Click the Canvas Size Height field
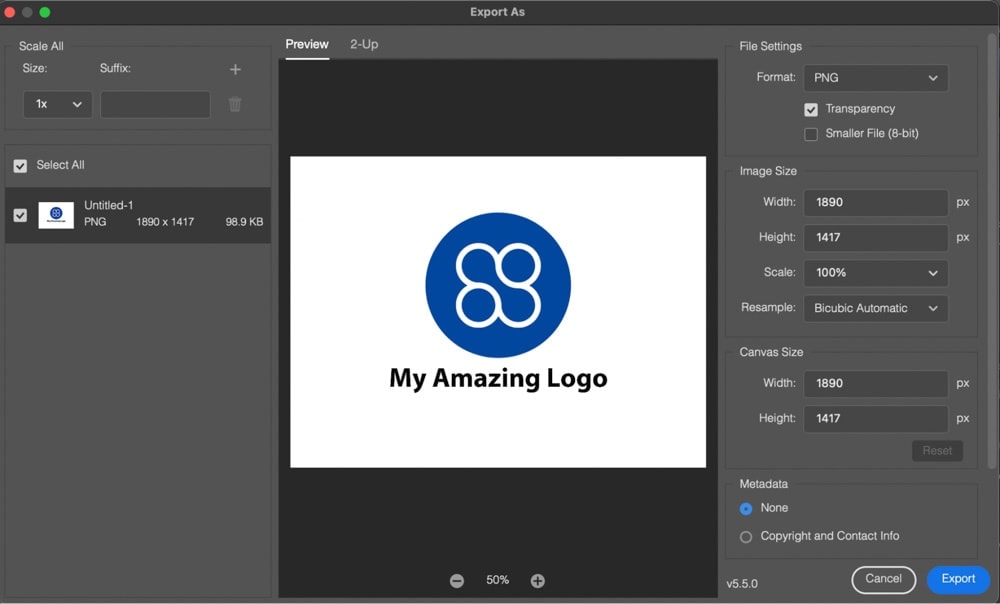The image size is (1000, 604). point(876,418)
